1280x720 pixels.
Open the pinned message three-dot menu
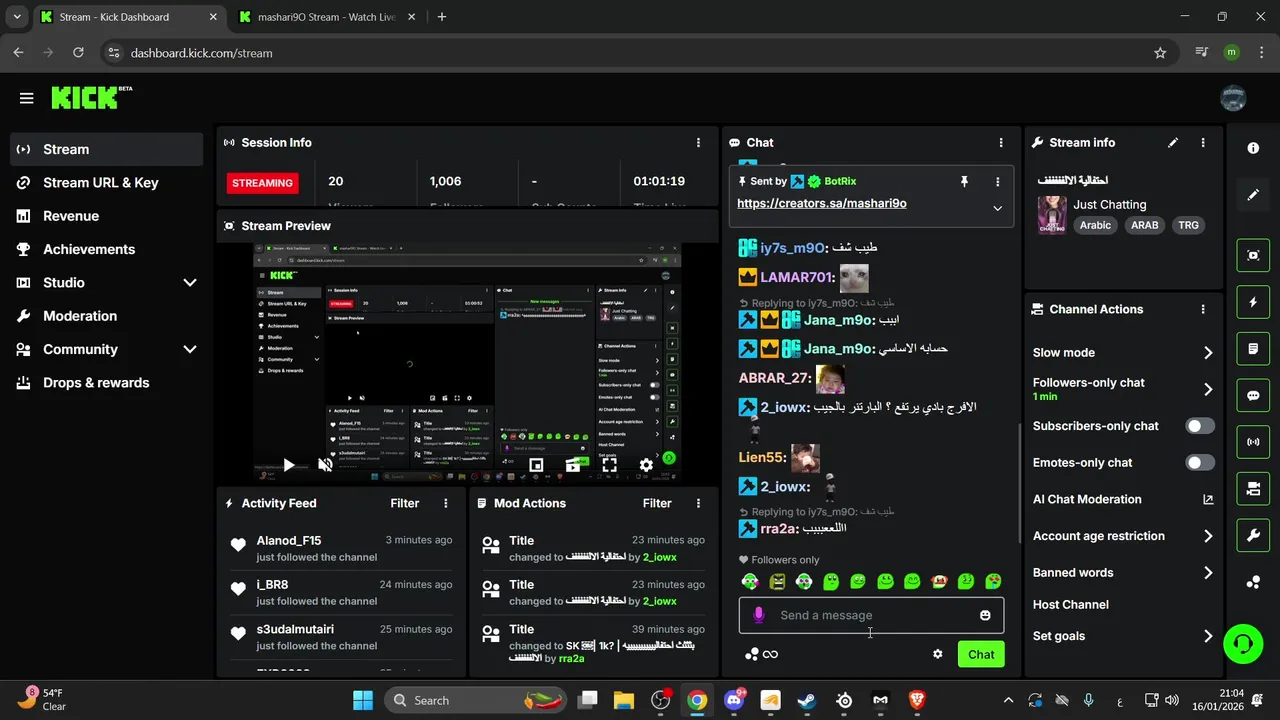click(x=997, y=181)
